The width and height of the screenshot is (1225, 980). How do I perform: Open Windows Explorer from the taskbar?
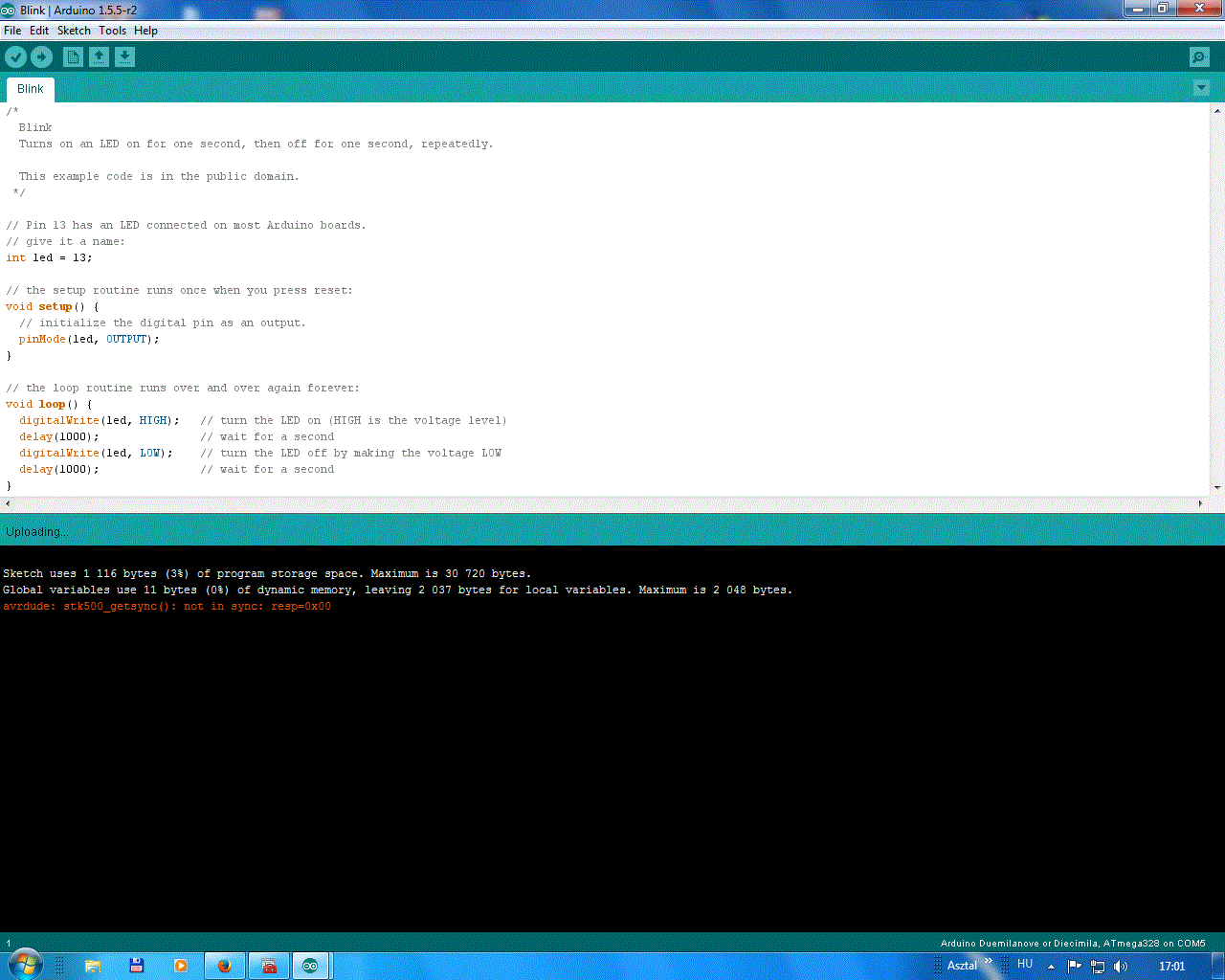pyautogui.click(x=93, y=966)
